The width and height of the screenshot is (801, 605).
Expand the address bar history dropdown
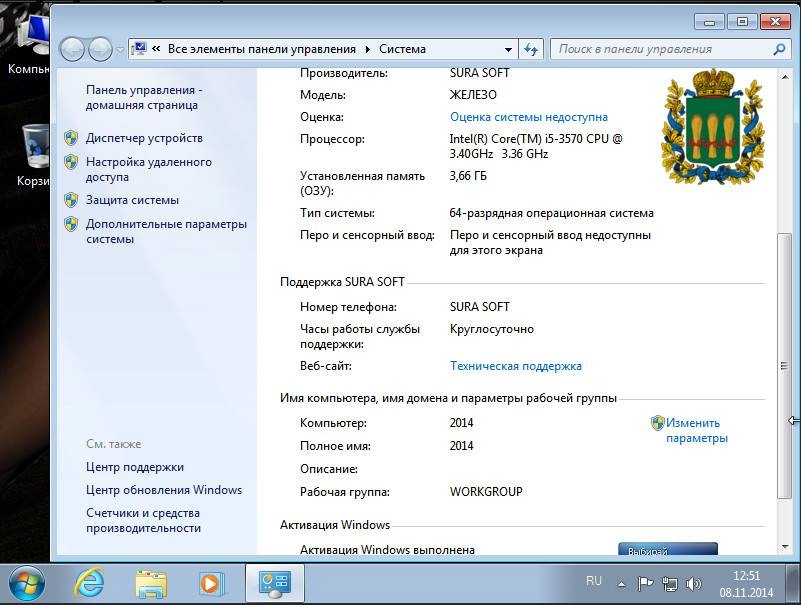coord(508,50)
